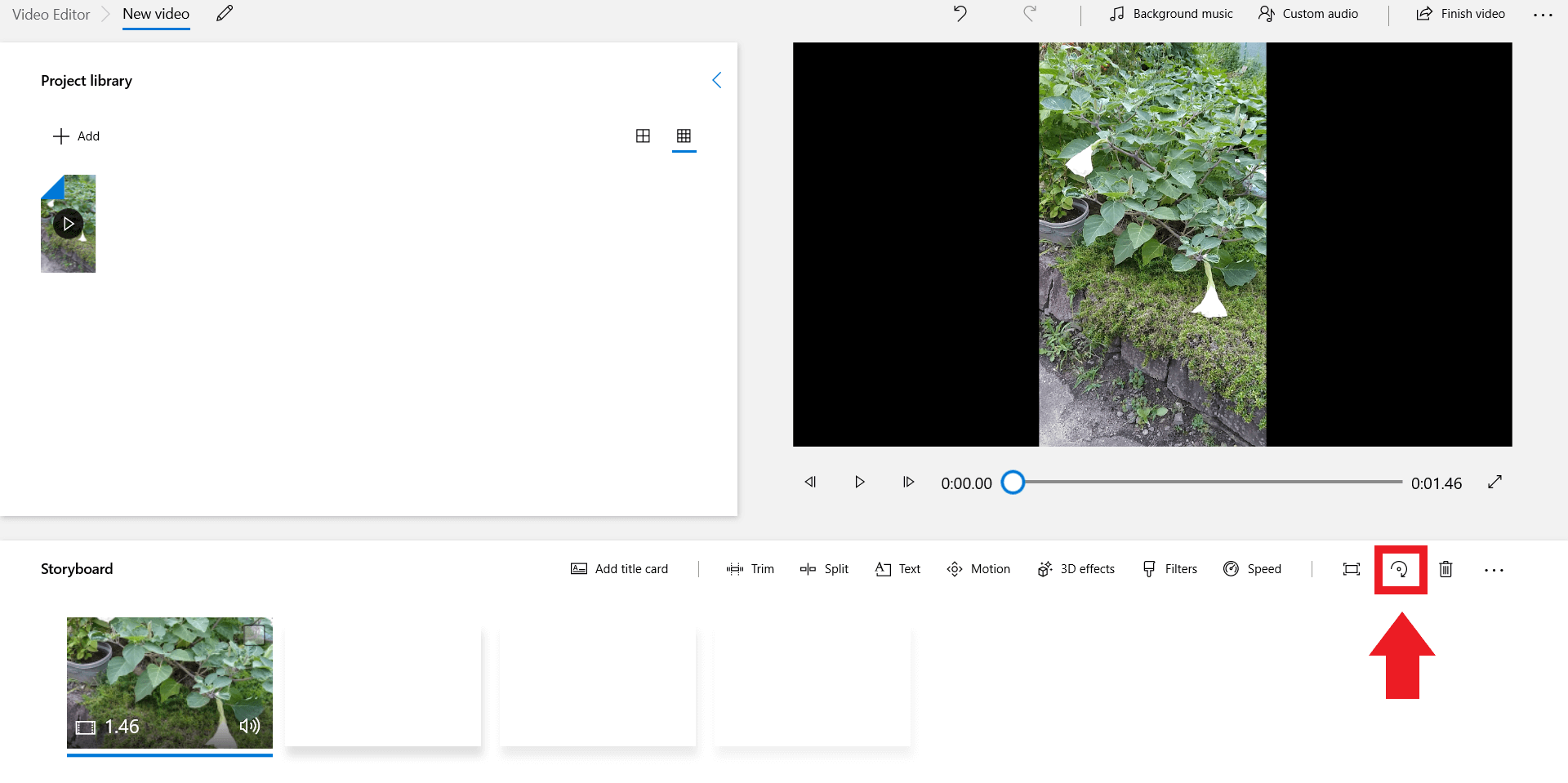Undo the last action
This screenshot has height=783, width=1568.
960,14
